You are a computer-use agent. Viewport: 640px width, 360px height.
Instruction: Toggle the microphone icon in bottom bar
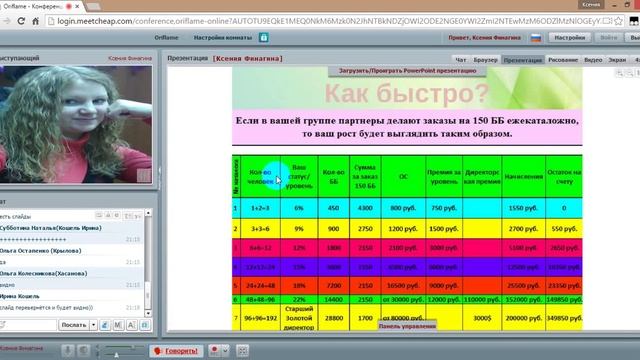click(68, 351)
